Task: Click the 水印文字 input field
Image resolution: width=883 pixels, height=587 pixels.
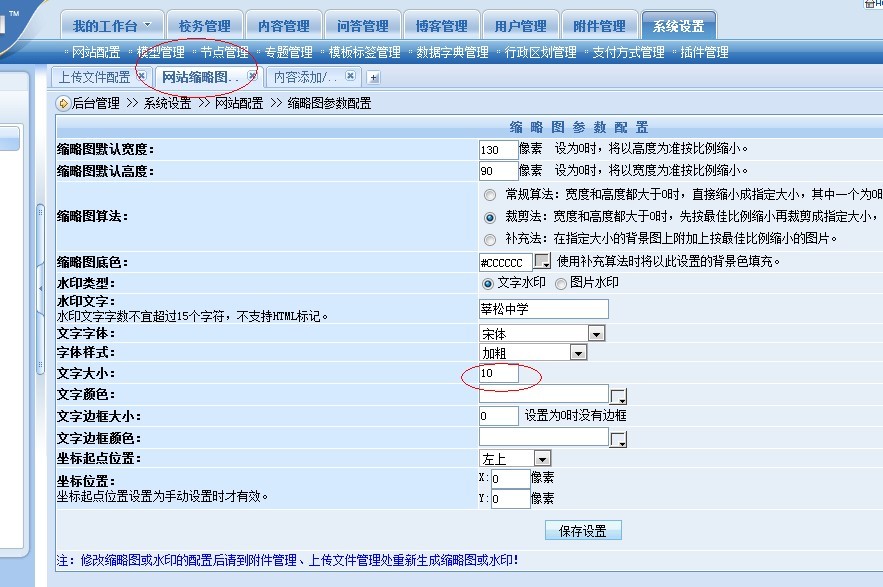Action: pyautogui.click(x=543, y=308)
